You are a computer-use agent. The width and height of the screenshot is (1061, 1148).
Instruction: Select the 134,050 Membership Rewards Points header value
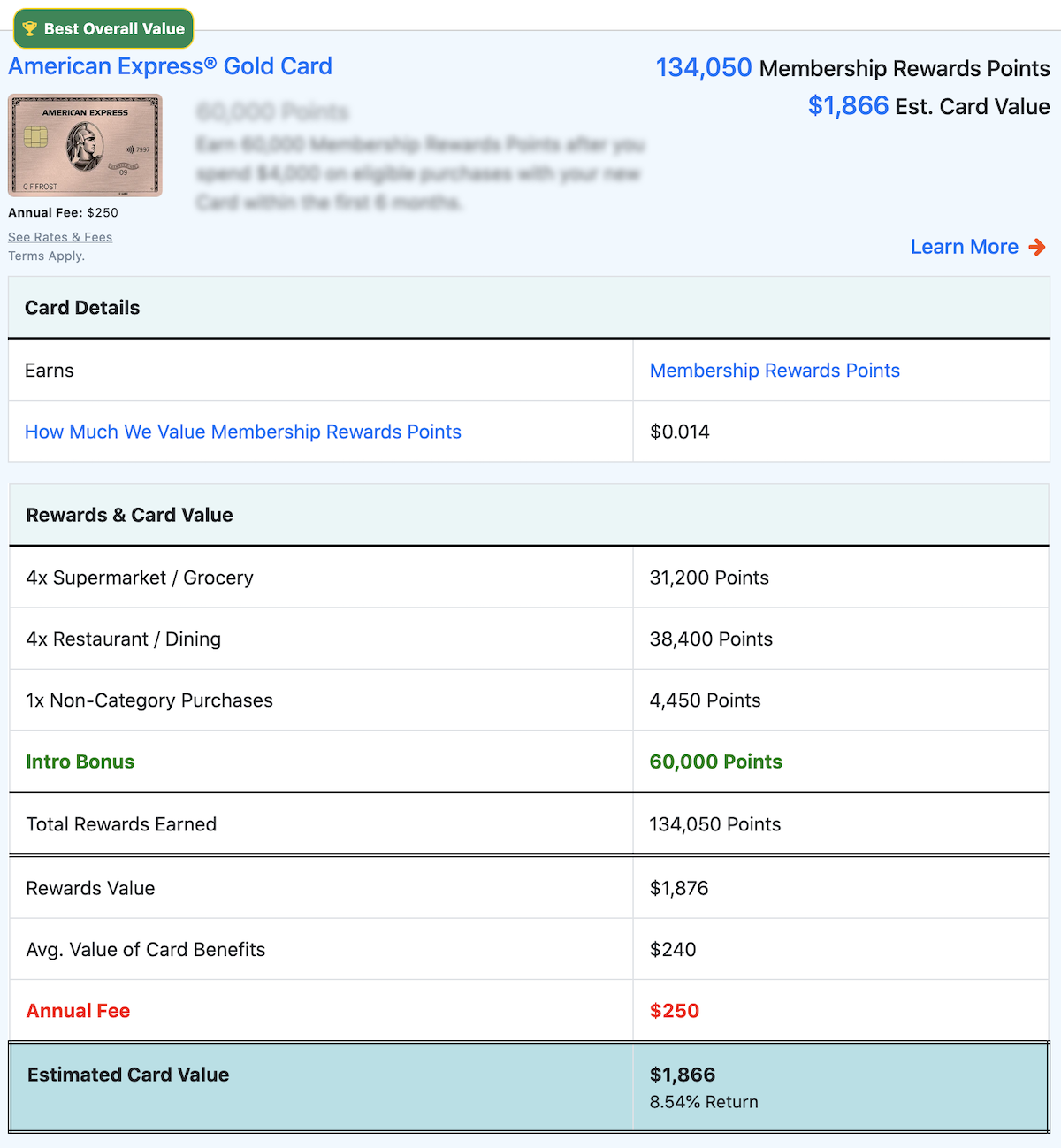coord(852,68)
